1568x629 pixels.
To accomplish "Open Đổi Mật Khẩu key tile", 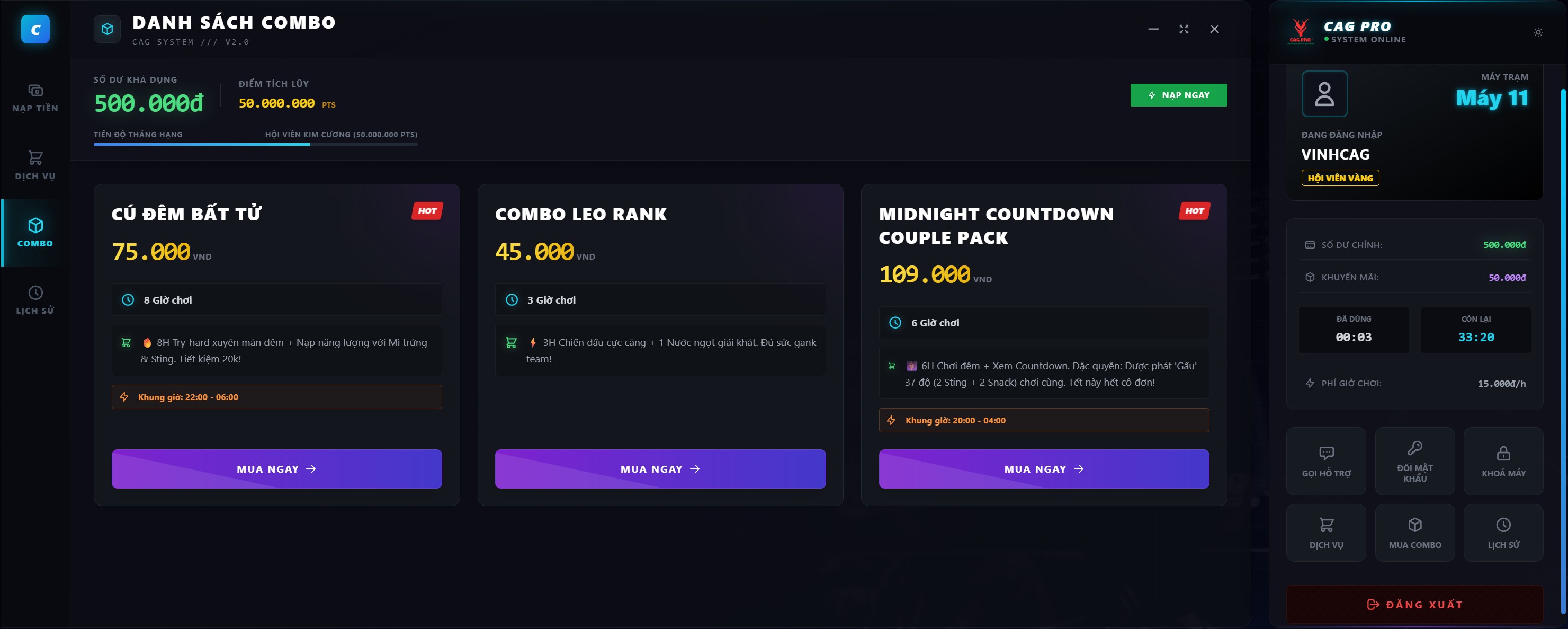I will point(1414,461).
